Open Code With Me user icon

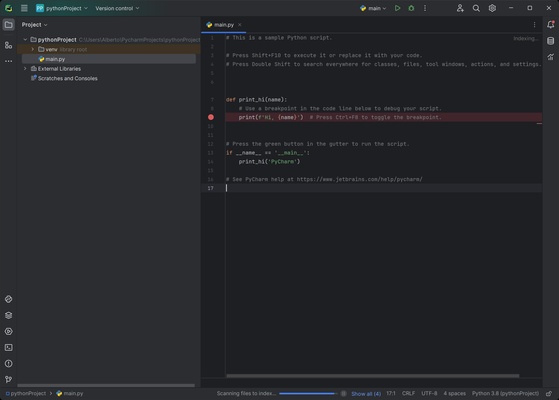point(460,8)
